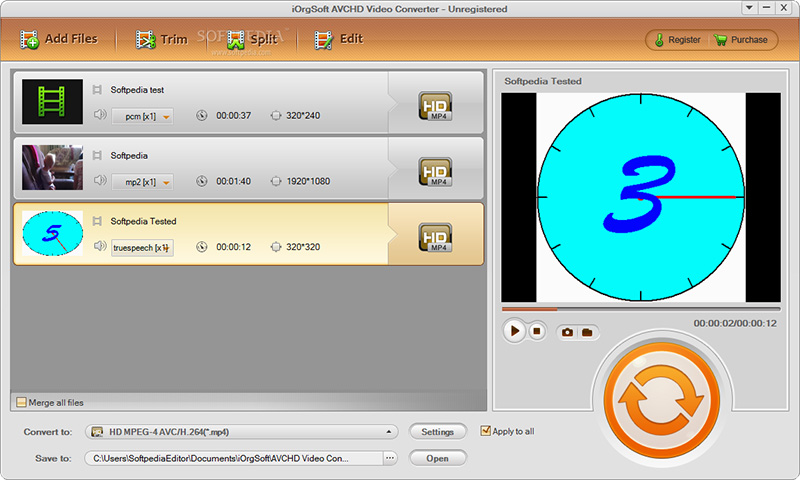Toggle the Apply to all checkbox
This screenshot has height=480, width=800.
click(486, 431)
